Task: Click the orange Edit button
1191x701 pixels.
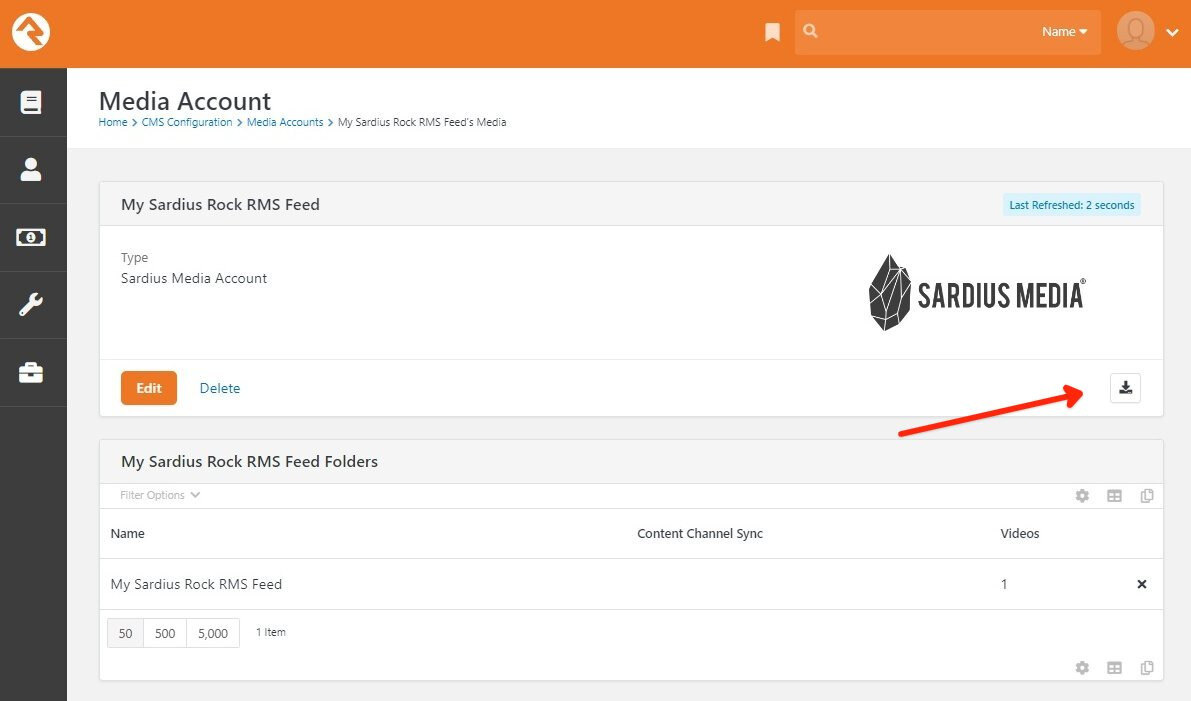Action: coord(149,388)
